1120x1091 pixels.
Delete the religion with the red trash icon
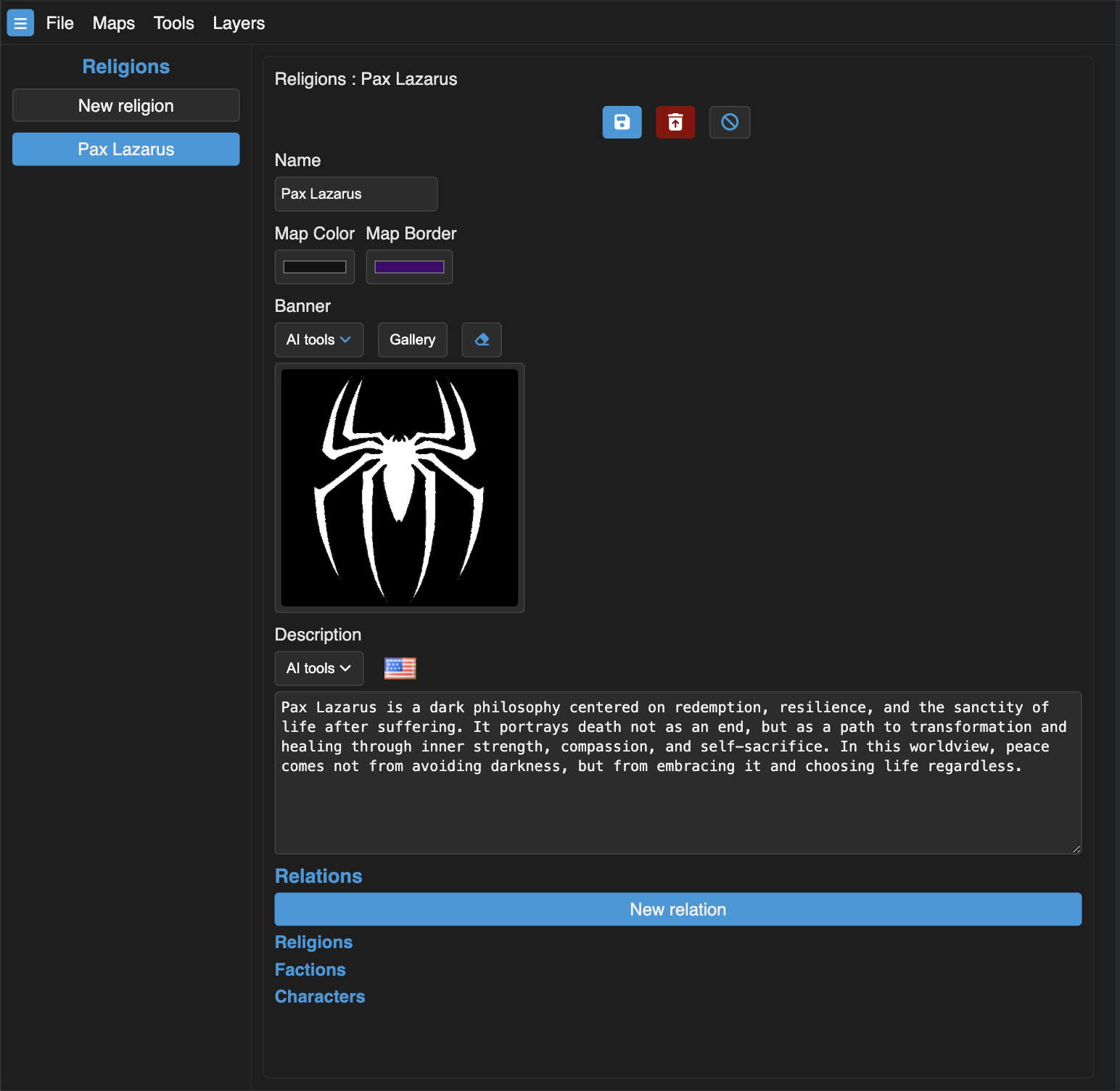[x=675, y=122]
